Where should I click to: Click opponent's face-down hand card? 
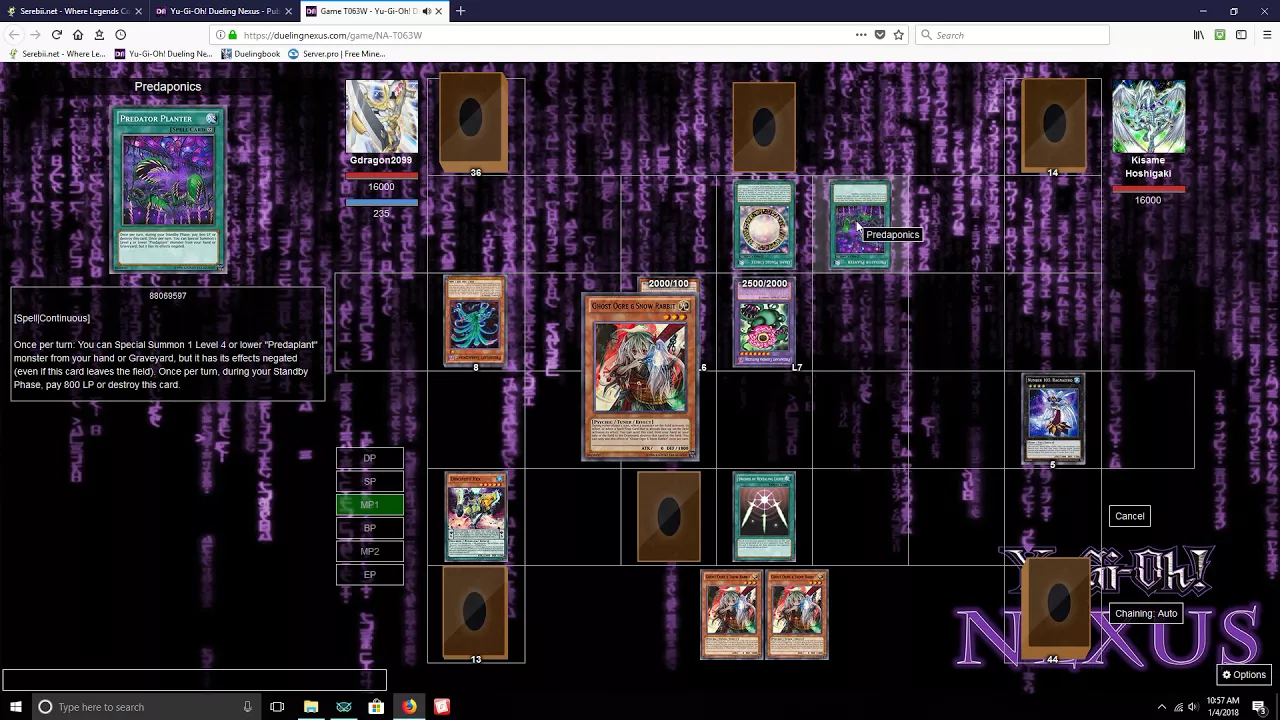[x=764, y=127]
